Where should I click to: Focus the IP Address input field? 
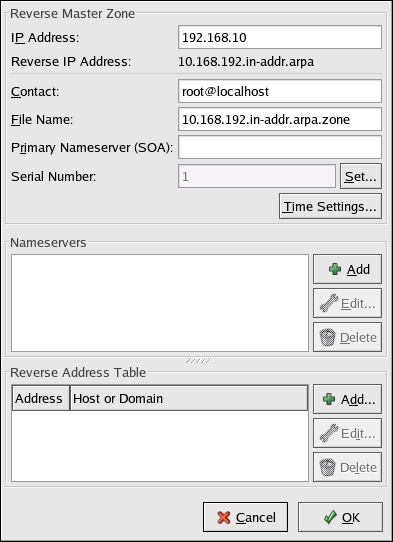[280, 37]
